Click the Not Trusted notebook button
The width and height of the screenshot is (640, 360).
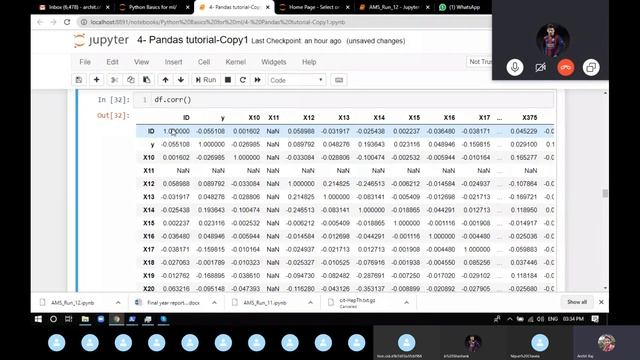[x=480, y=62]
